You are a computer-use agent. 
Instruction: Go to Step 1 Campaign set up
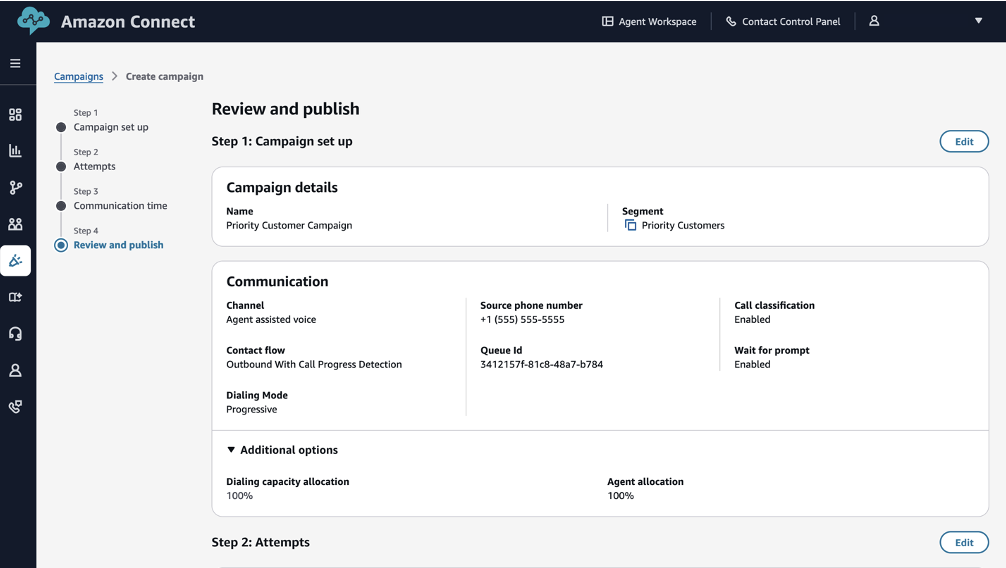[x=110, y=127]
